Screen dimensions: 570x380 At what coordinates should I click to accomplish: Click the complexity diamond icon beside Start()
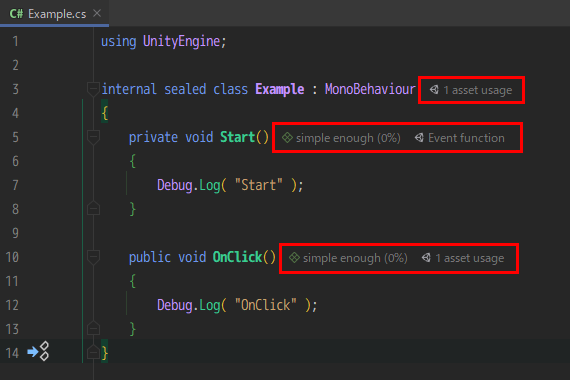[287, 137]
